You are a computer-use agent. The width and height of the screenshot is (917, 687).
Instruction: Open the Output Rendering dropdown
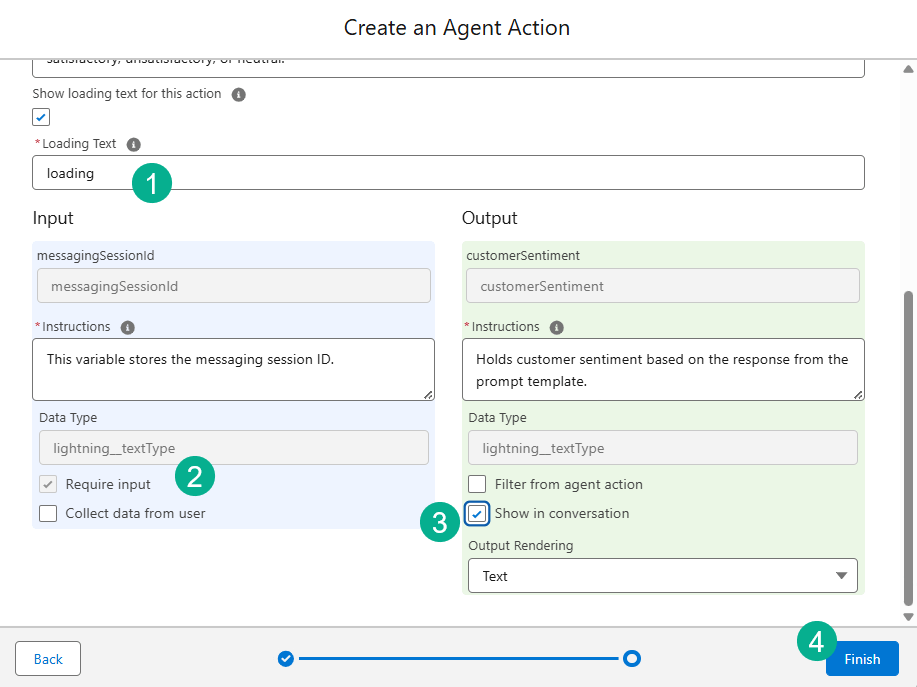pyautogui.click(x=662, y=576)
